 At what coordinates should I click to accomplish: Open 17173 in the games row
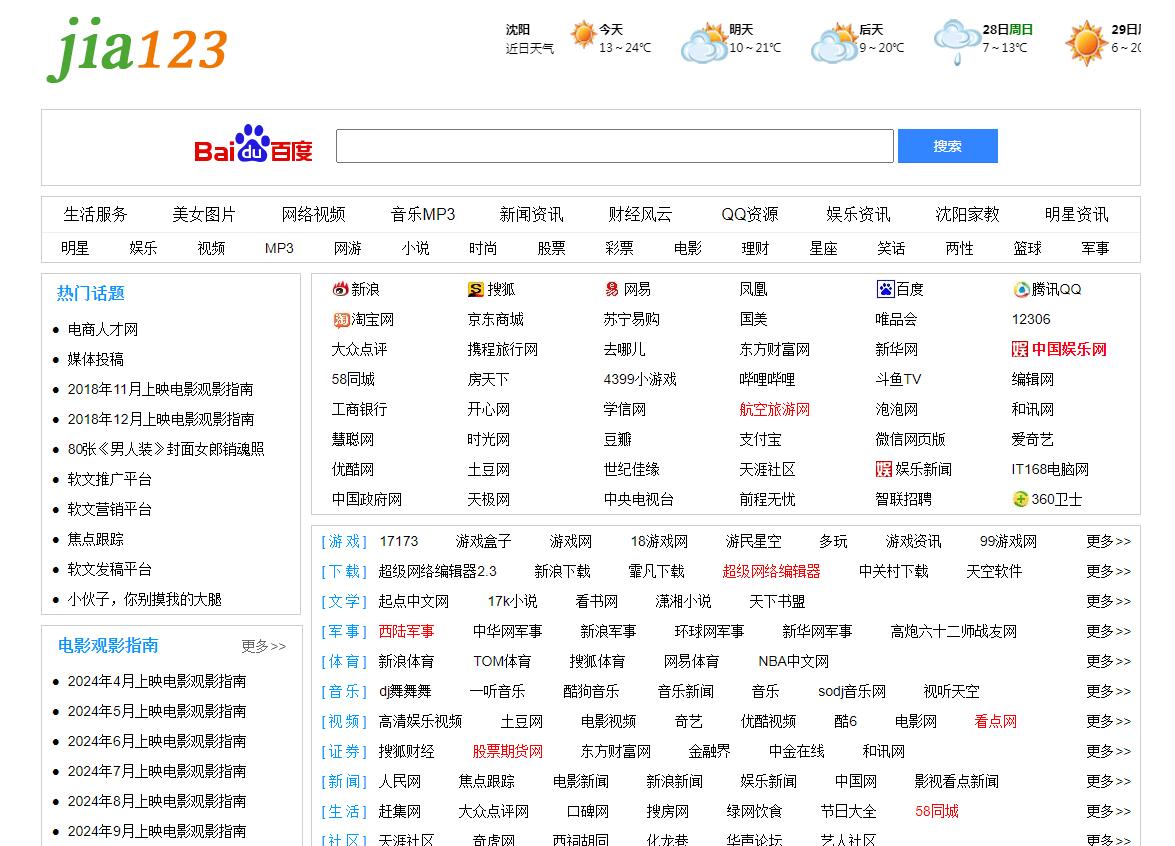pos(399,541)
